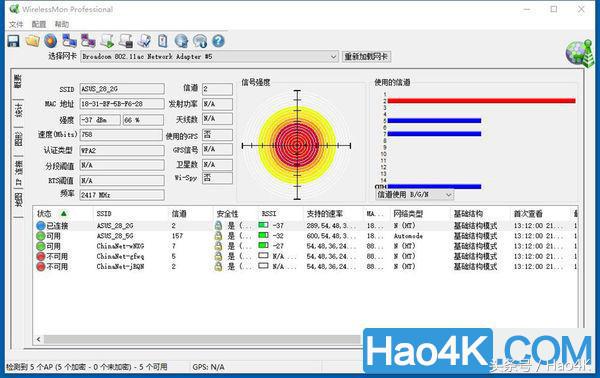Click the orange sphere toolbar icon
600x378 pixels.
pos(51,41)
